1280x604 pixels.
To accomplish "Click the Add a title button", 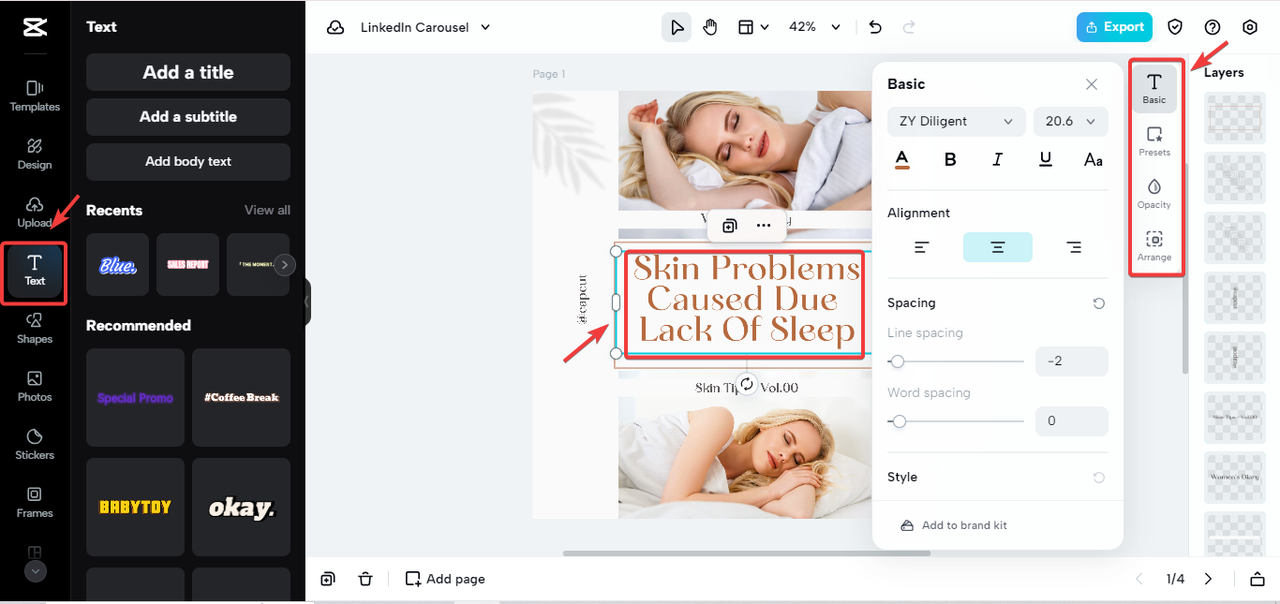I will point(188,72).
